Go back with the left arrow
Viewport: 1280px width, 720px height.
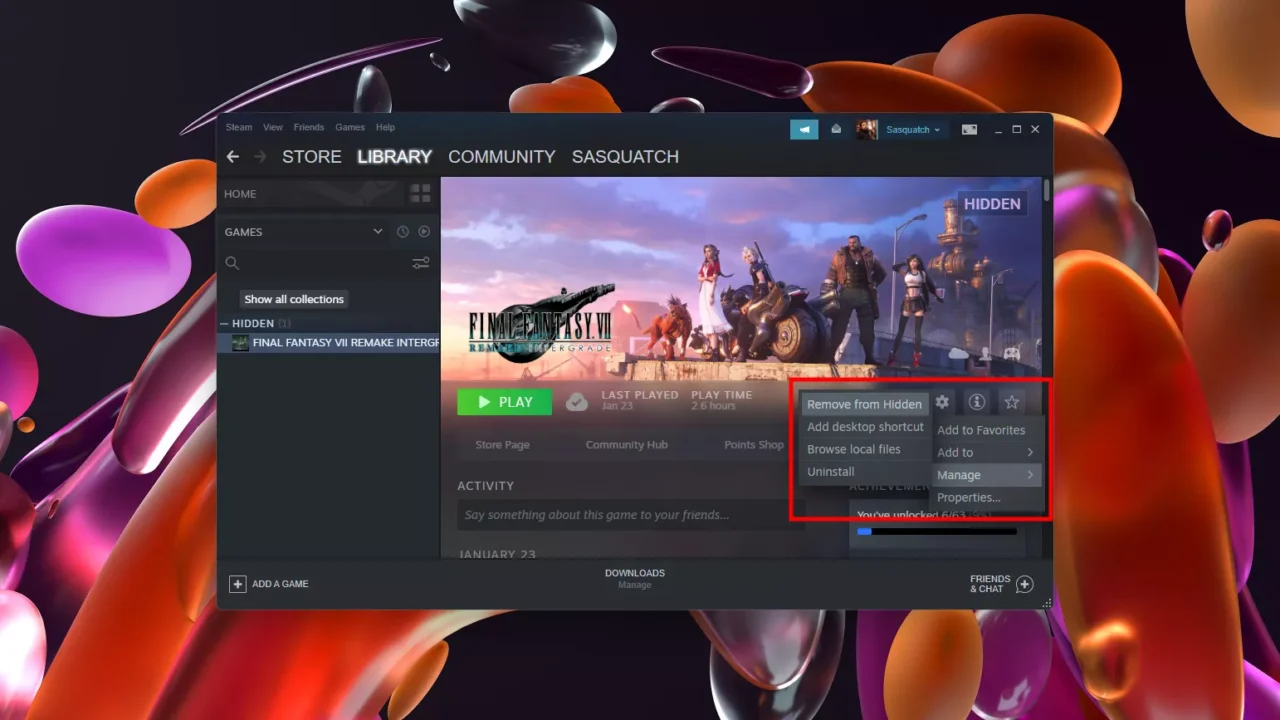(x=232, y=157)
